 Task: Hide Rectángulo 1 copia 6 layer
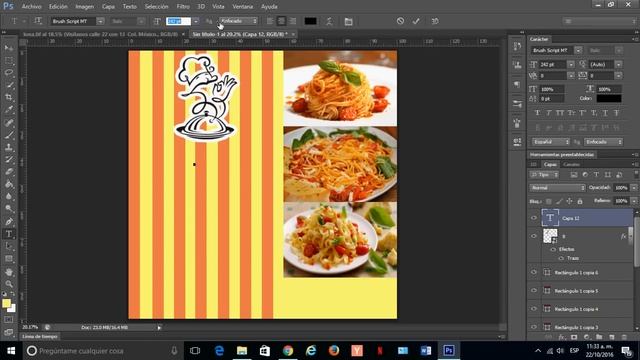pos(534,272)
